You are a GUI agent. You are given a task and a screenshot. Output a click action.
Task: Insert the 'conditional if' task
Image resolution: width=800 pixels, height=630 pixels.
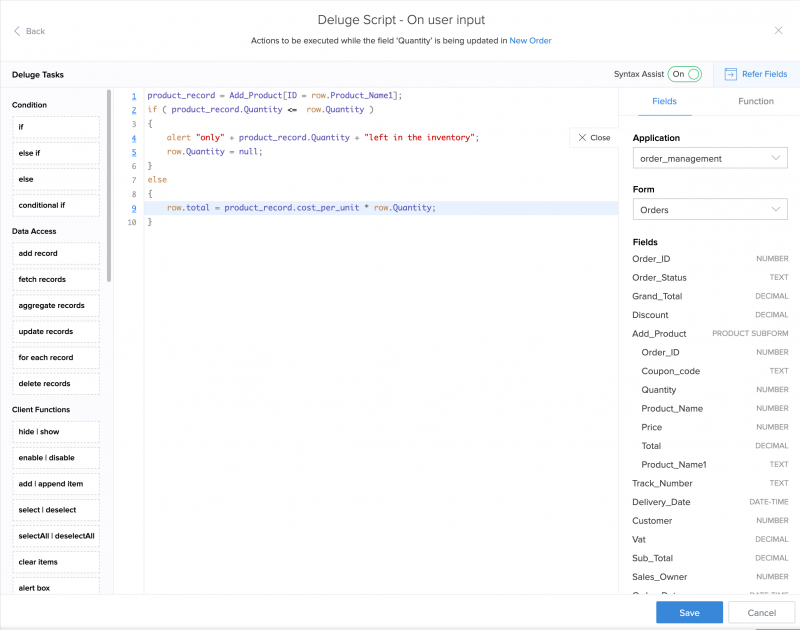coord(56,205)
